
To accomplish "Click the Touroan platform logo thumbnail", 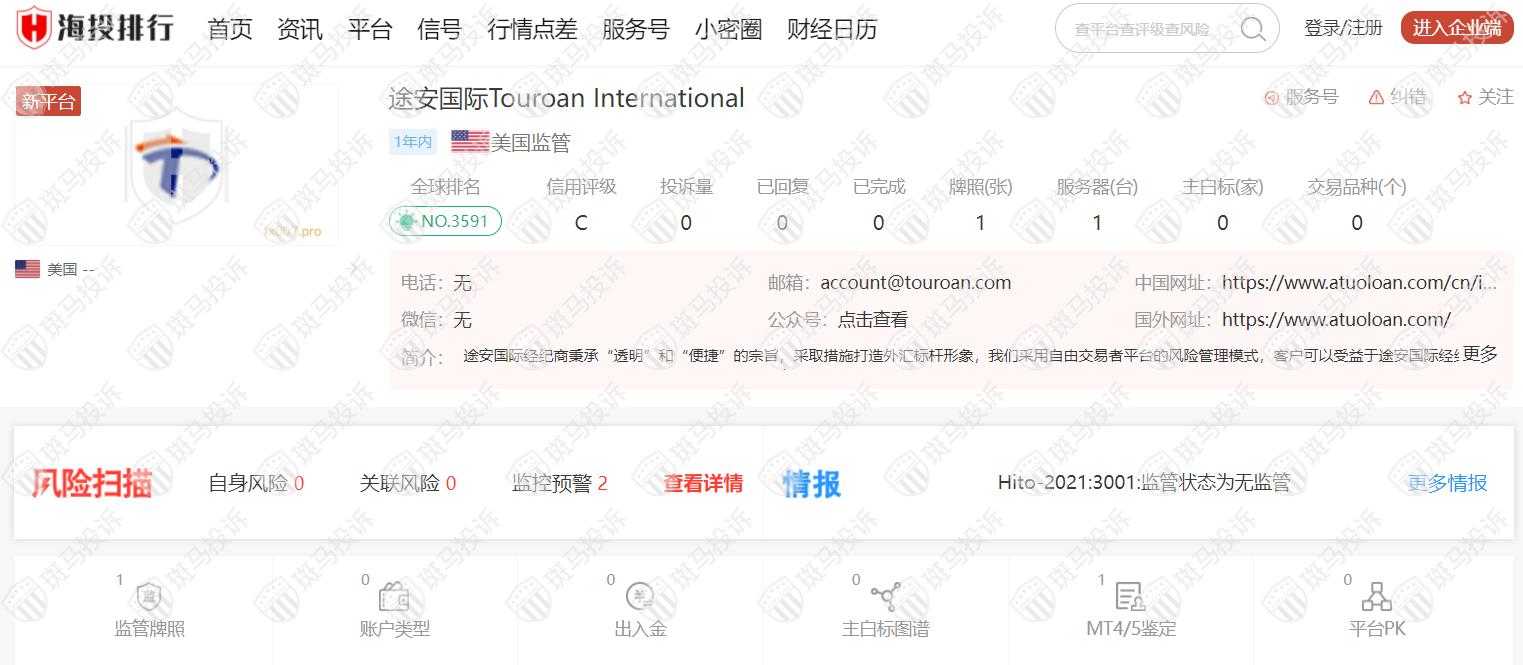I will (177, 166).
